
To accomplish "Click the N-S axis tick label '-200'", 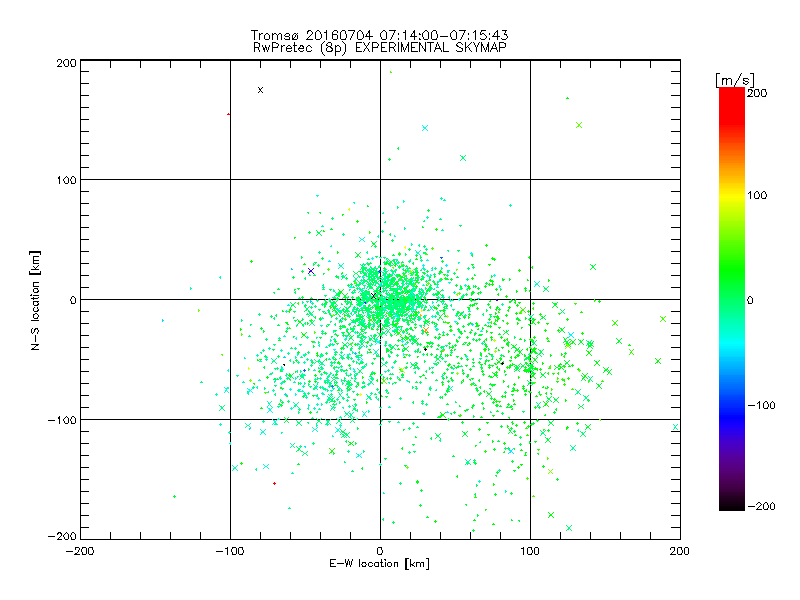I will tap(62, 536).
